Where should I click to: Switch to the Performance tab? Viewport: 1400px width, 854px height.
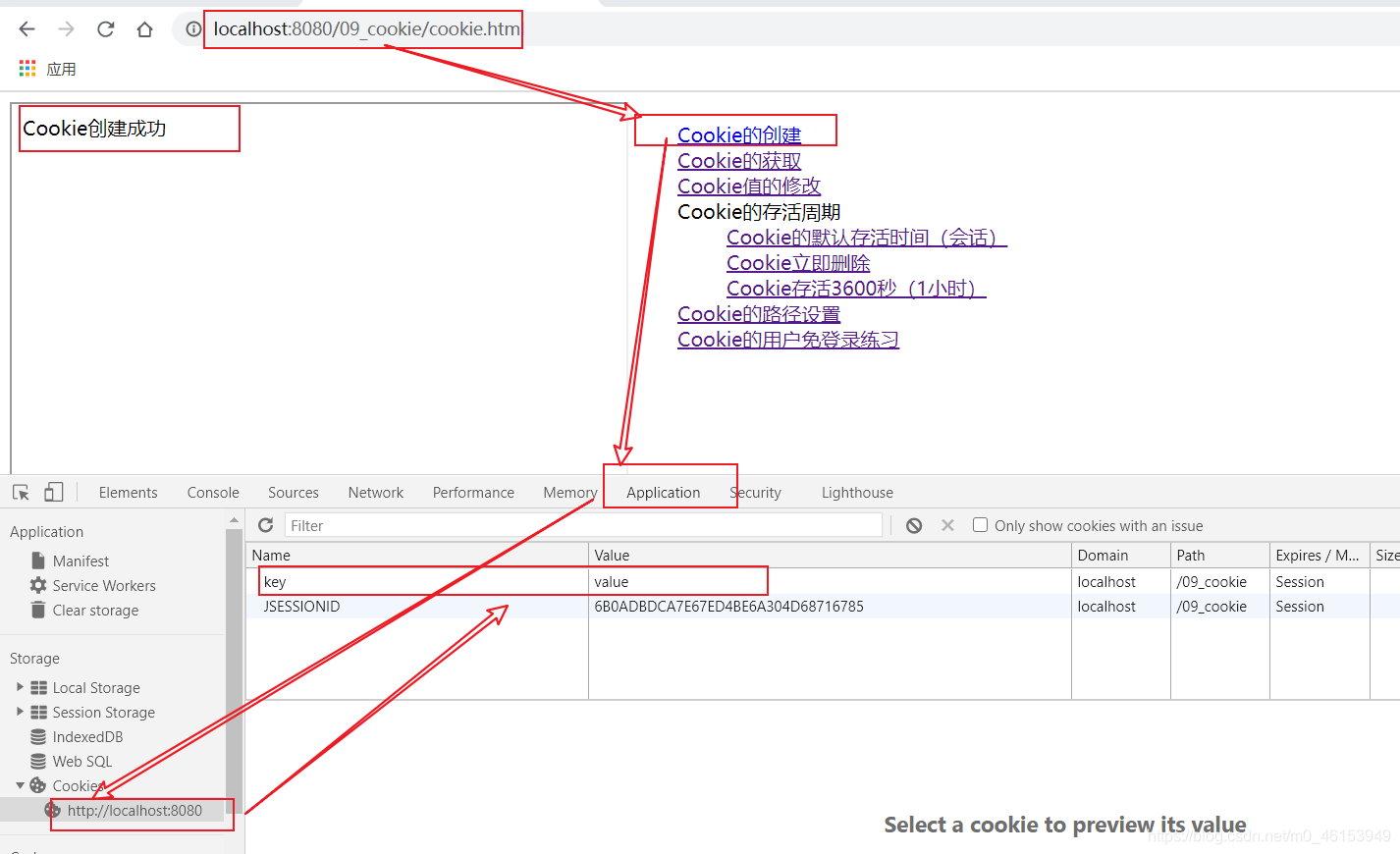pos(473,492)
